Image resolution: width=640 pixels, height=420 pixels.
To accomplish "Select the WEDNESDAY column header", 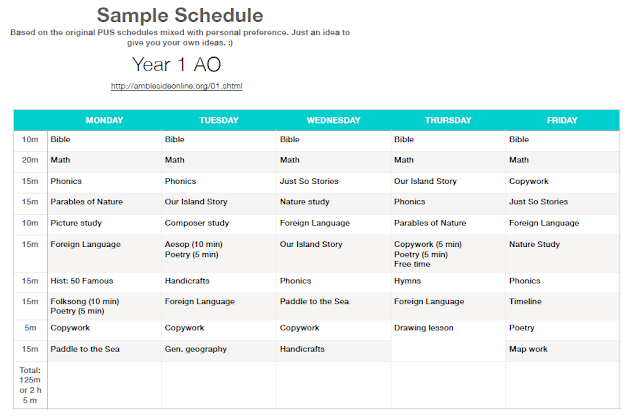I will coord(333,120).
